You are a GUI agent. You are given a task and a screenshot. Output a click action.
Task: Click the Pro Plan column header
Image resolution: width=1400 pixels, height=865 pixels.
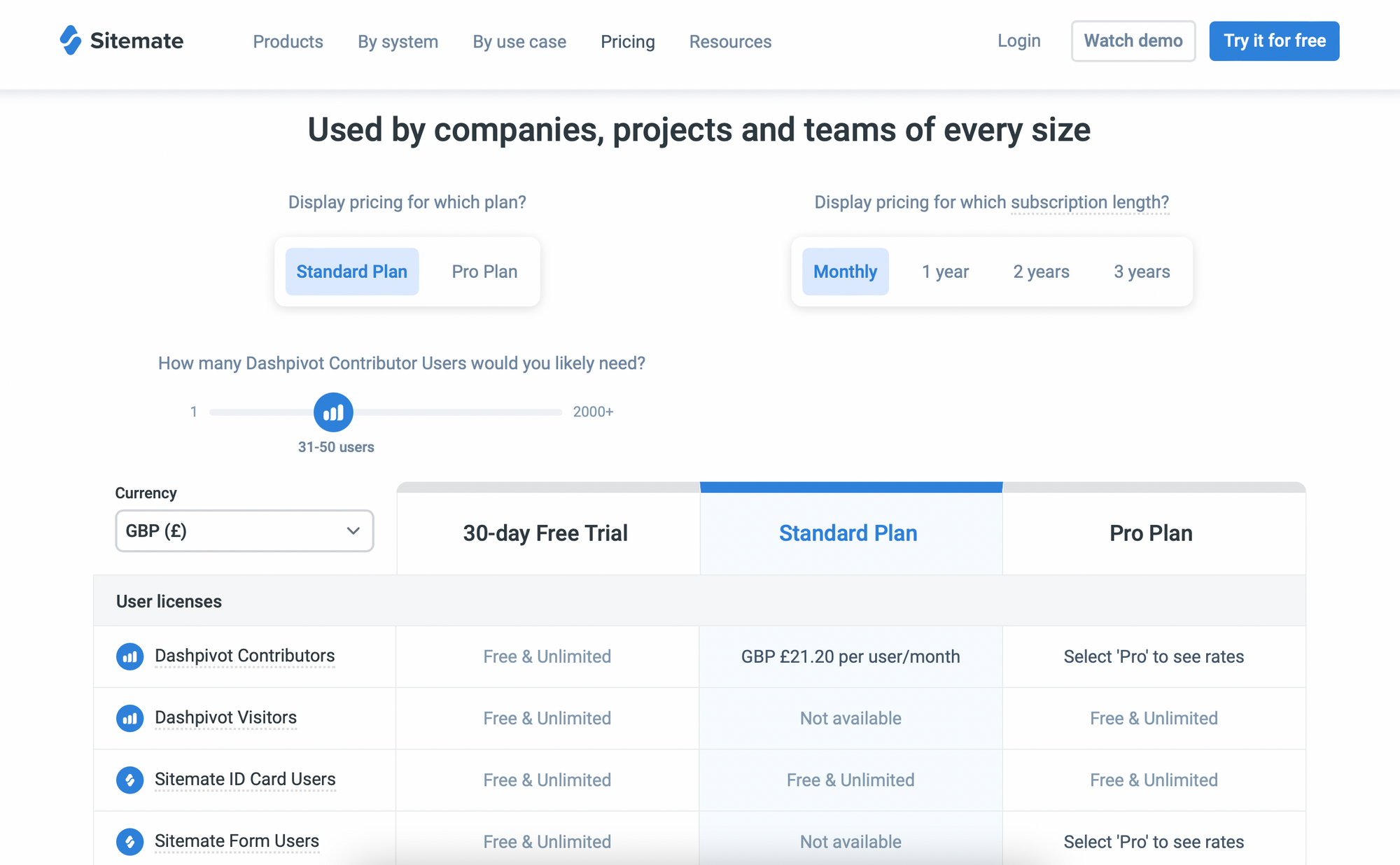(1154, 533)
